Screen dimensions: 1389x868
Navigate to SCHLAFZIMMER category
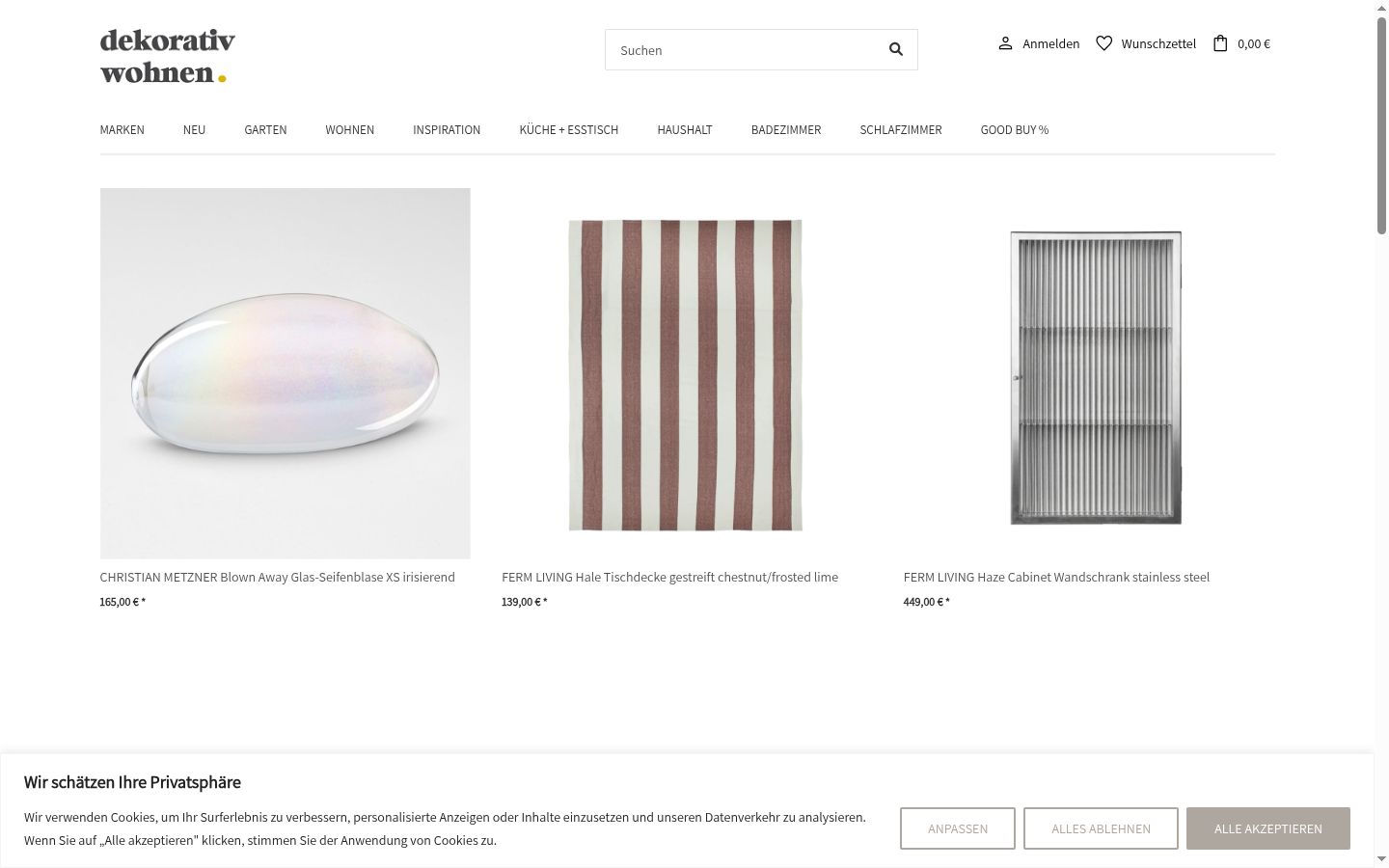point(901,130)
